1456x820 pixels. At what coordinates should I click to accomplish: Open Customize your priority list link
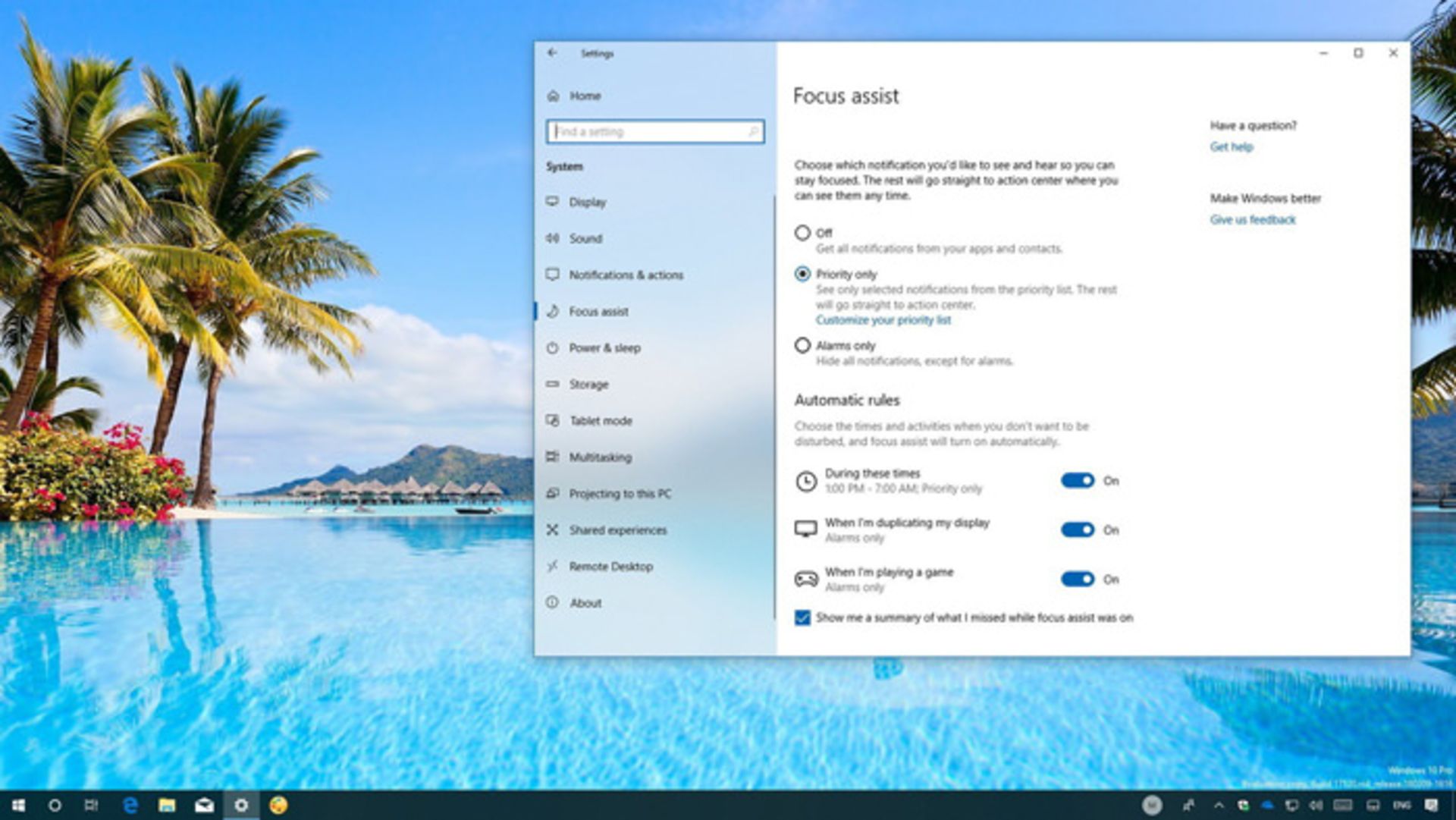883,320
